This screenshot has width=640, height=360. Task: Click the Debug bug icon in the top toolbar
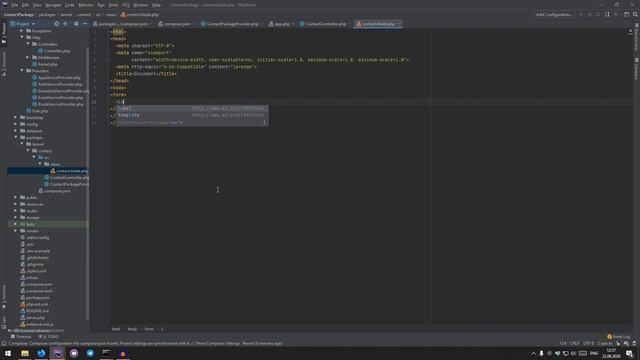coord(590,14)
